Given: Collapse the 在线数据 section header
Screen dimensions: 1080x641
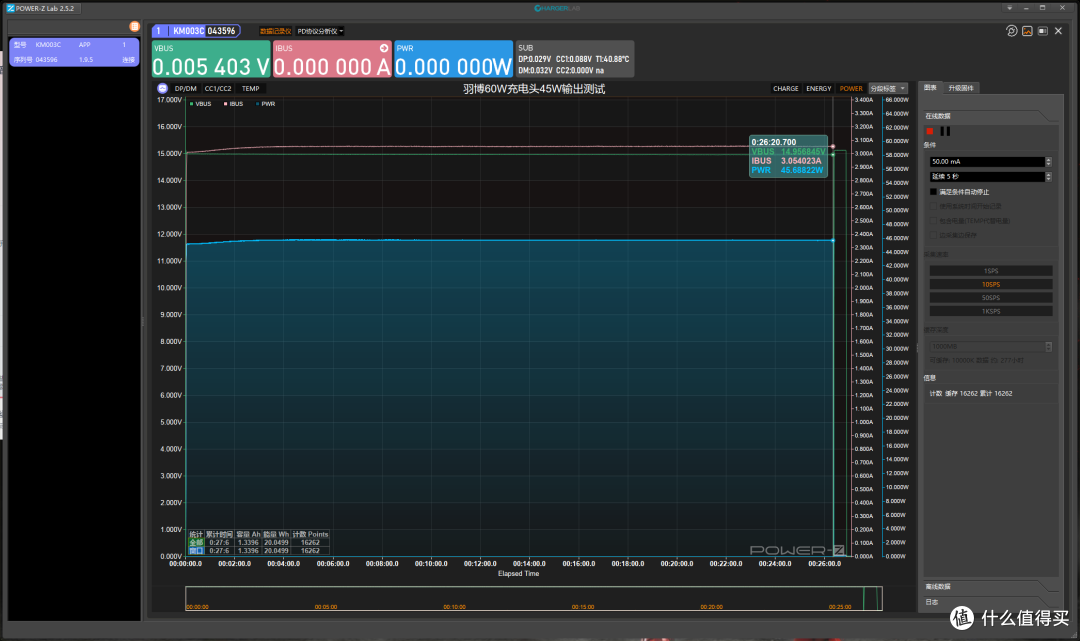Looking at the screenshot, I should tap(988, 116).
